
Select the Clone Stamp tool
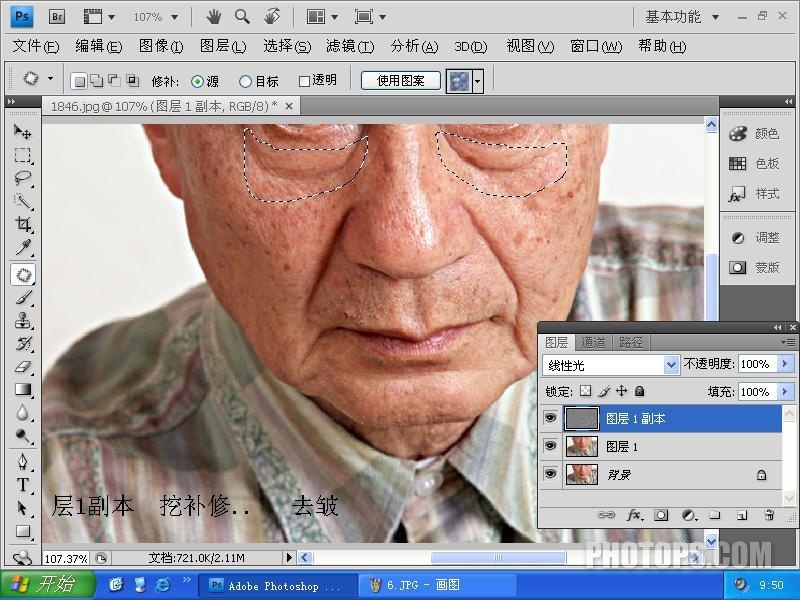(x=22, y=320)
